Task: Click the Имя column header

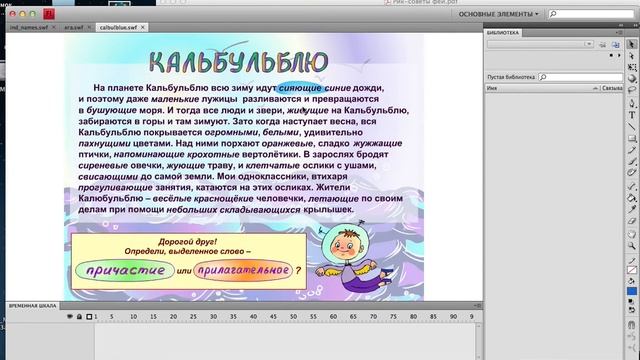Action: pyautogui.click(x=542, y=88)
